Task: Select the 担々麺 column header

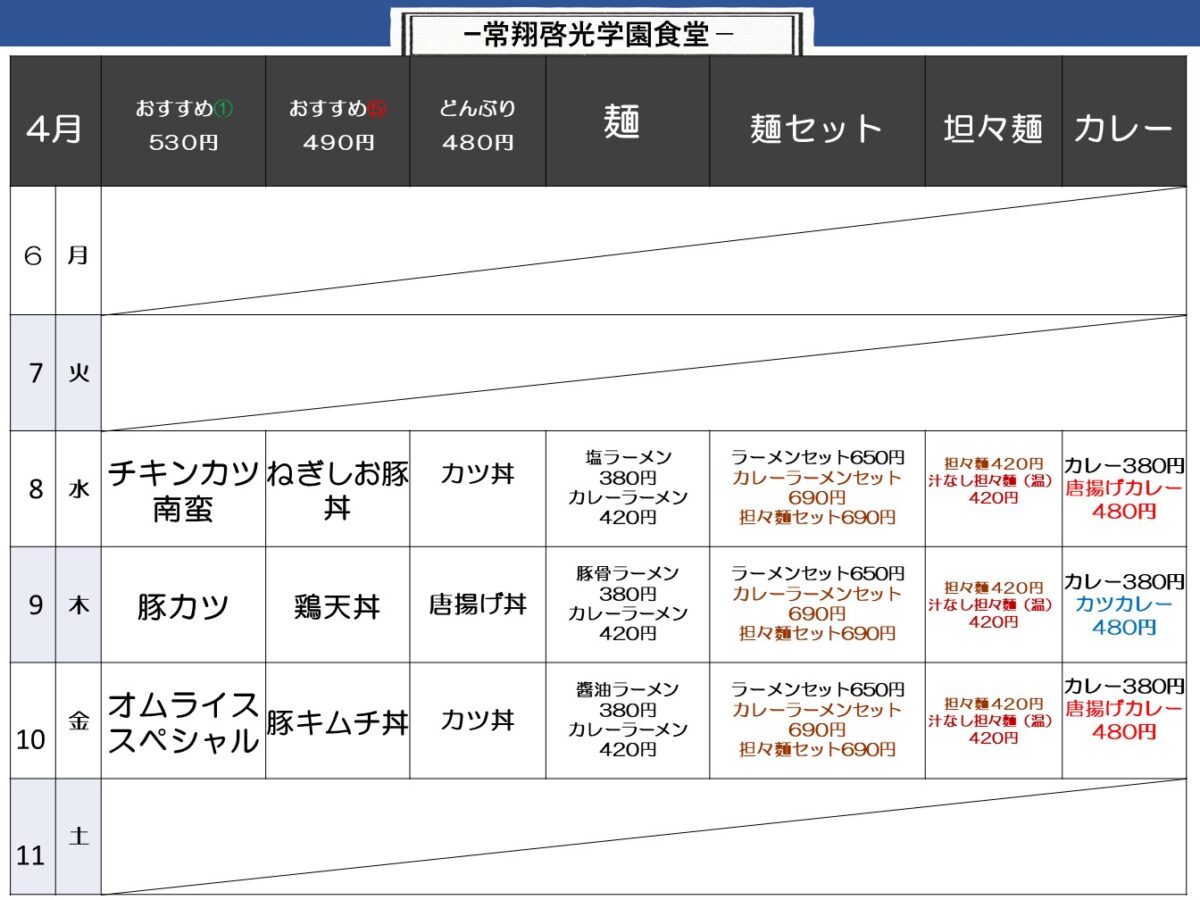Action: coord(992,128)
